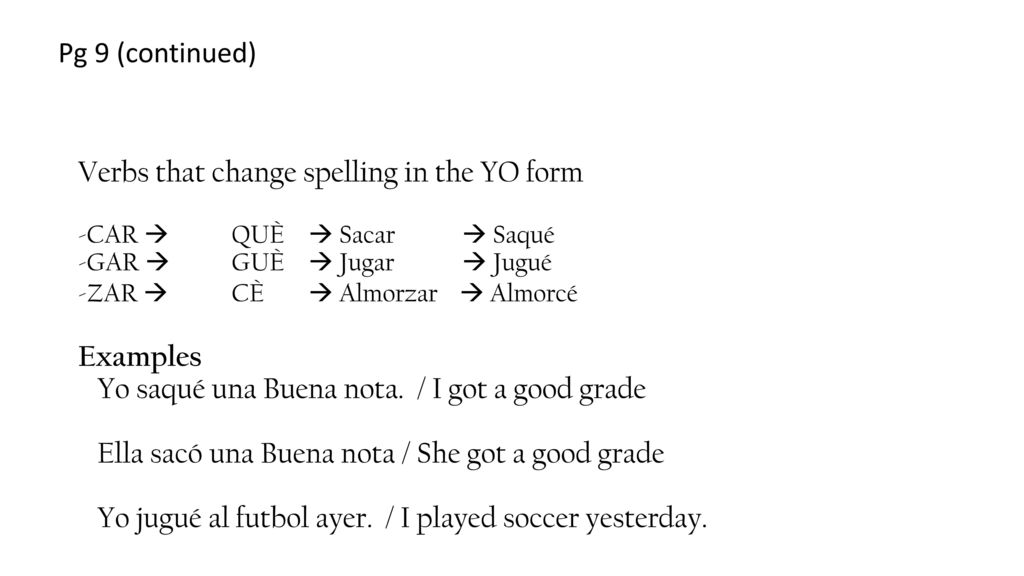
Task: Select the 'Pg 9 (continued)' title text
Action: pyautogui.click(x=157, y=53)
